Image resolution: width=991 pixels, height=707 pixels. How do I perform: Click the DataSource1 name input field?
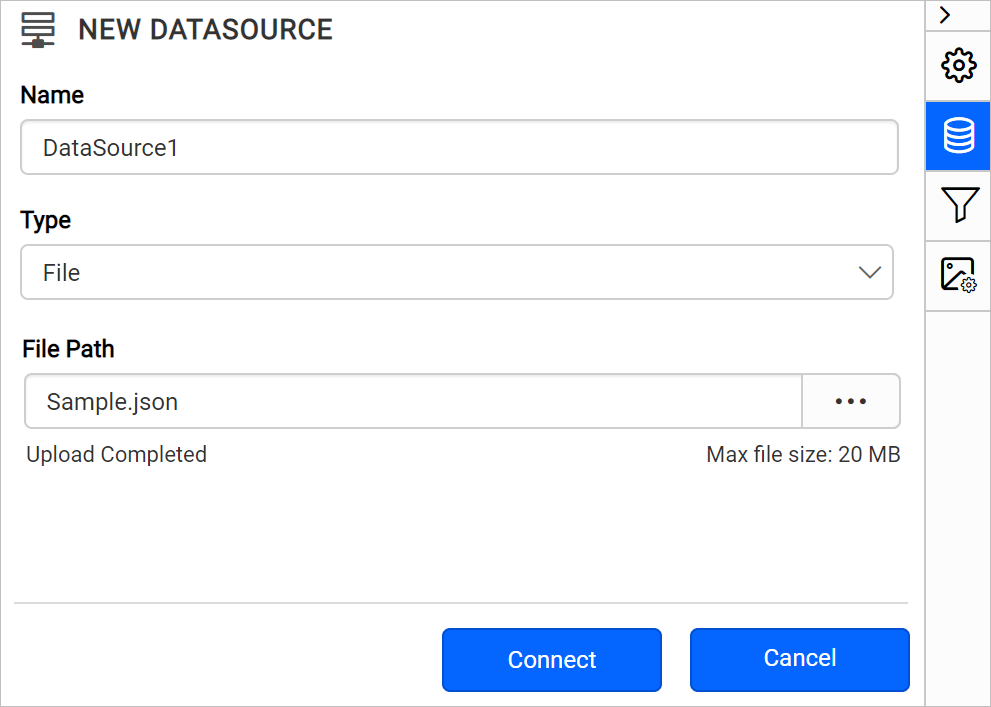pyautogui.click(x=459, y=147)
